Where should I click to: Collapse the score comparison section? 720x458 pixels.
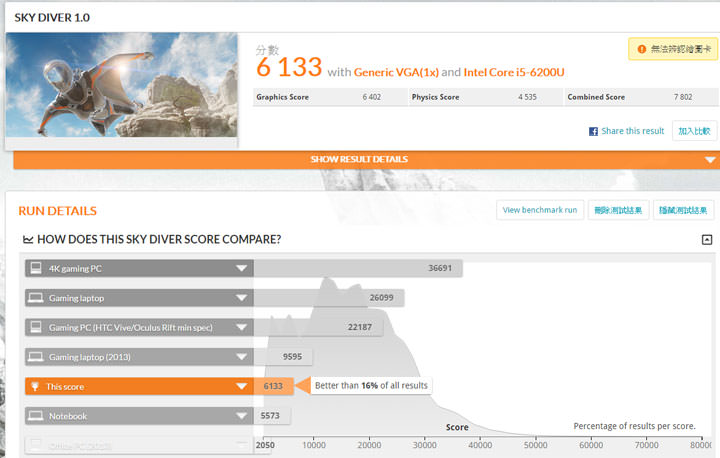(706, 240)
